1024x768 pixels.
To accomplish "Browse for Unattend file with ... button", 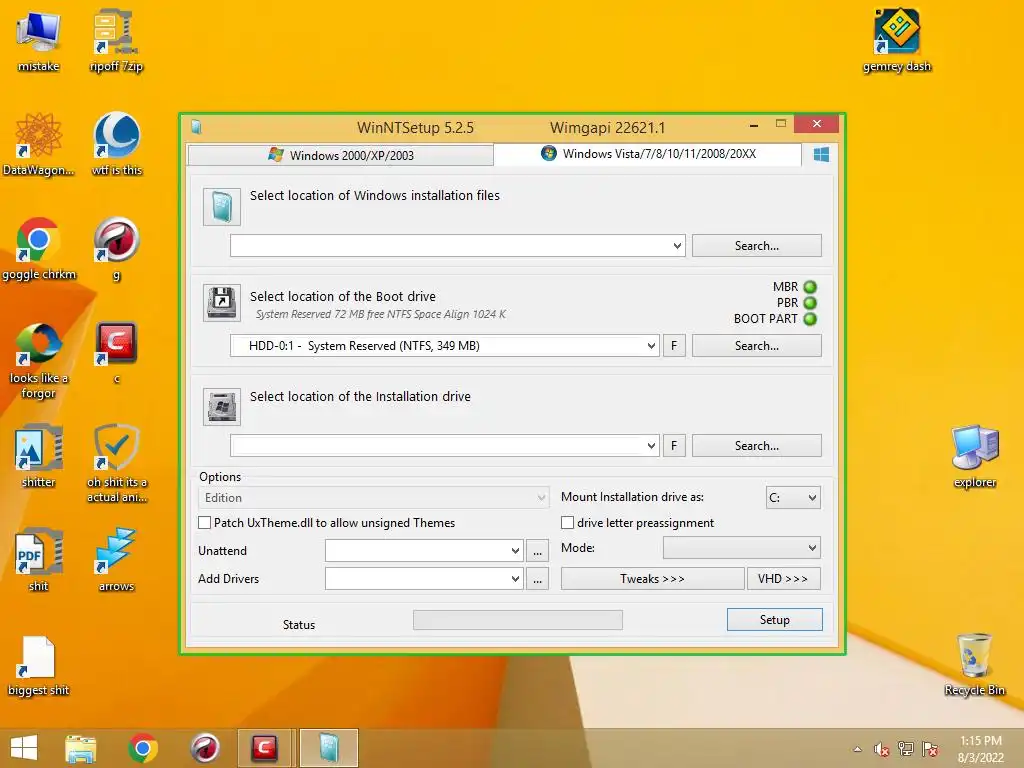I will coord(537,551).
